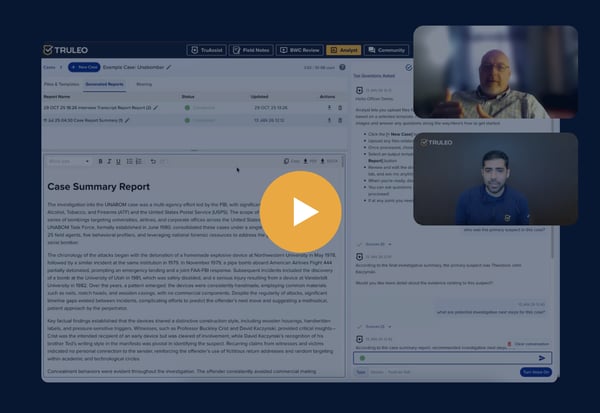Open the BWC Review tab

300,50
